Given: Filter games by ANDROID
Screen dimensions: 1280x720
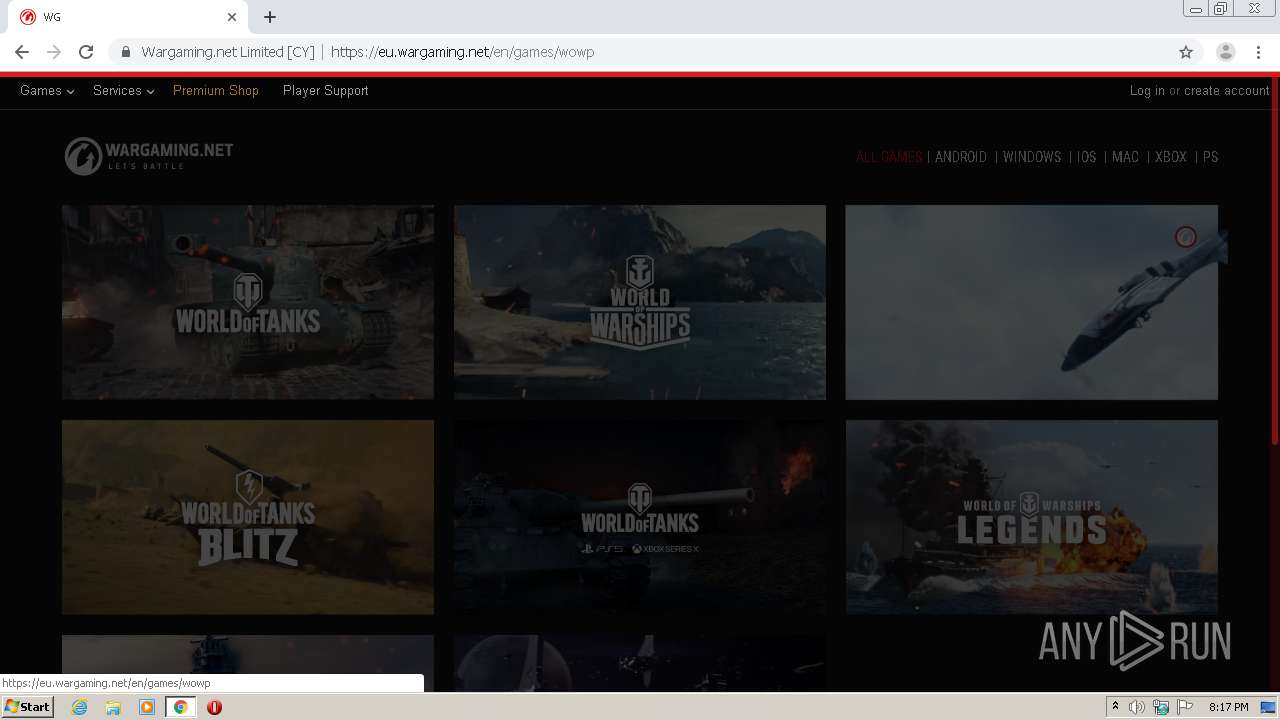Looking at the screenshot, I should coord(961,157).
